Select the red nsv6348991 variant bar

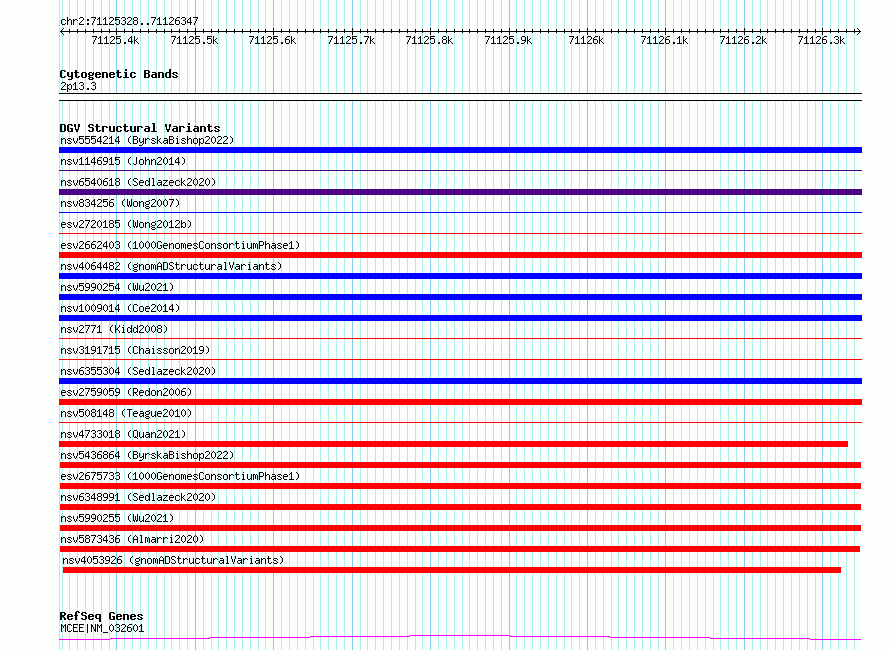(x=460, y=507)
